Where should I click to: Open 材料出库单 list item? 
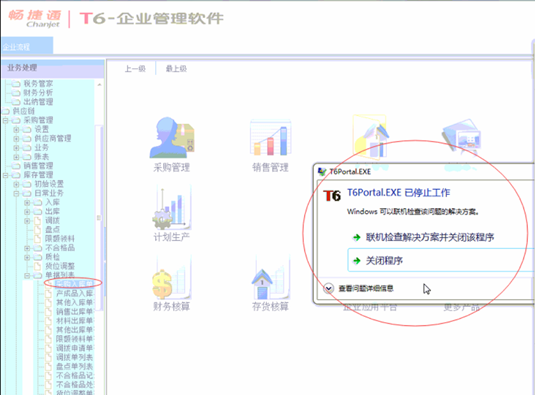[x=74, y=321]
